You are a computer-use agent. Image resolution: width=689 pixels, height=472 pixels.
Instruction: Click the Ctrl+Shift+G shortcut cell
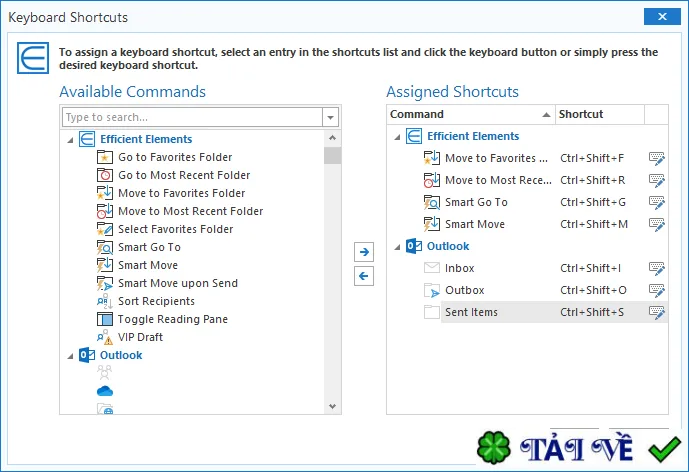point(593,202)
